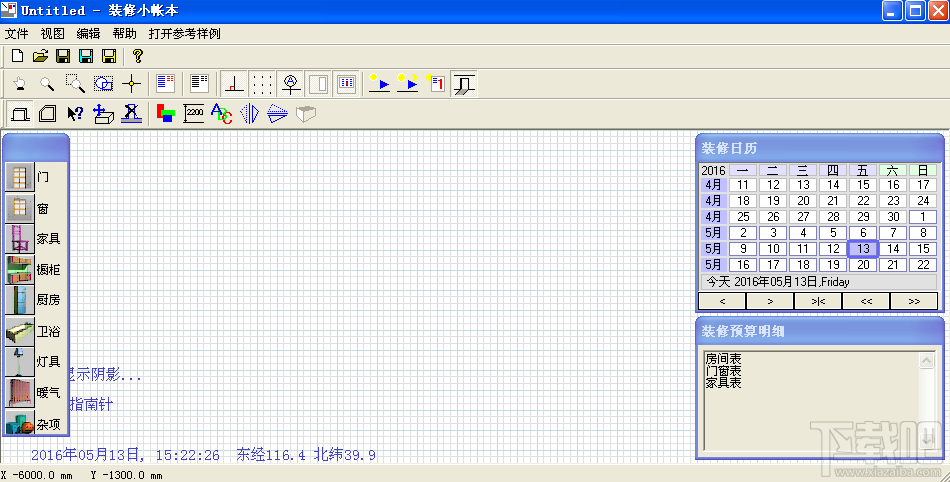Choose the 灯具 lighting category icon

point(19,362)
